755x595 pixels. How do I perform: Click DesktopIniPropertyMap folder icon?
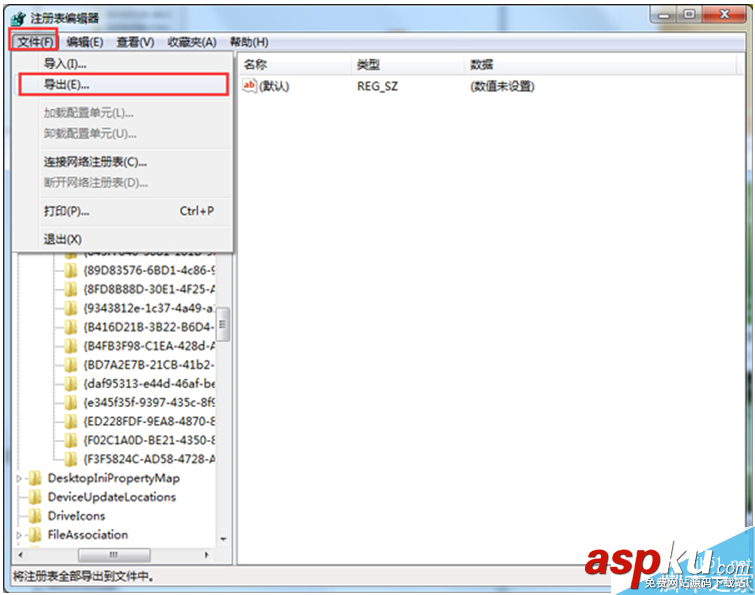35,478
